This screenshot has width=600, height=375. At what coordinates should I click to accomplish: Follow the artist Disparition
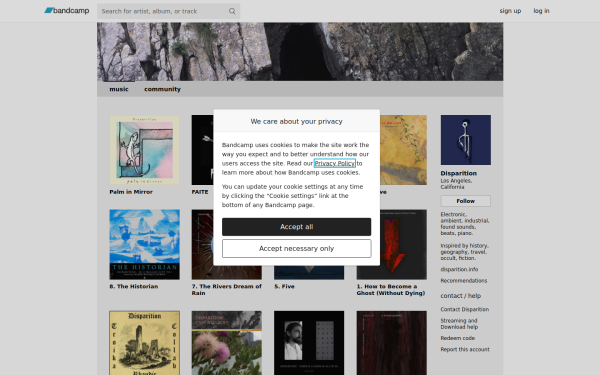(465, 201)
